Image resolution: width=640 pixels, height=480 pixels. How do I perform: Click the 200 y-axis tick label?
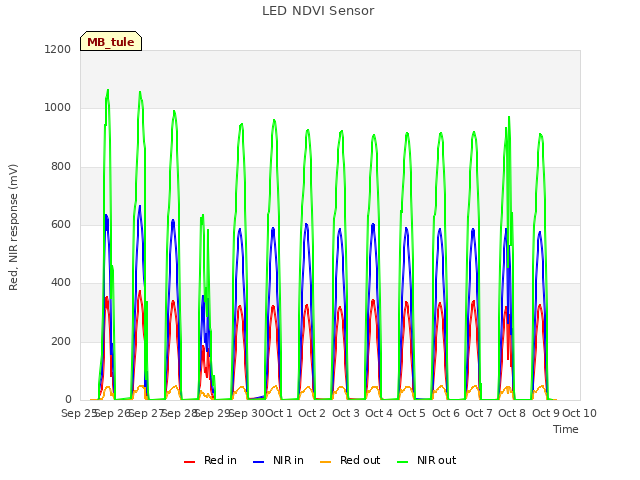coord(61,341)
